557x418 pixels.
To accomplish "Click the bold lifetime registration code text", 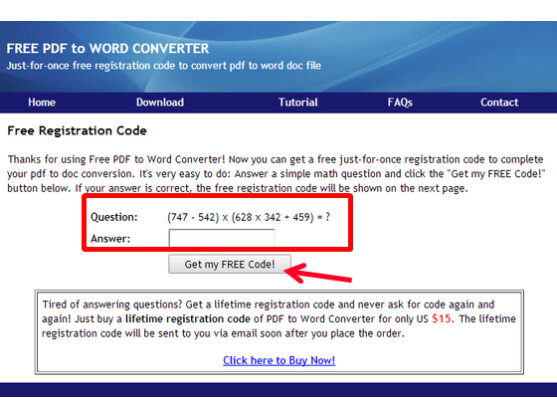I will click(x=188, y=319).
